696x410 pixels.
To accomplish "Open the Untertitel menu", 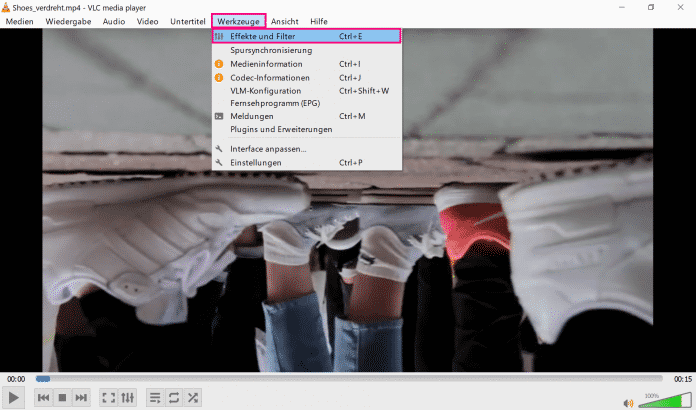I will point(187,21).
